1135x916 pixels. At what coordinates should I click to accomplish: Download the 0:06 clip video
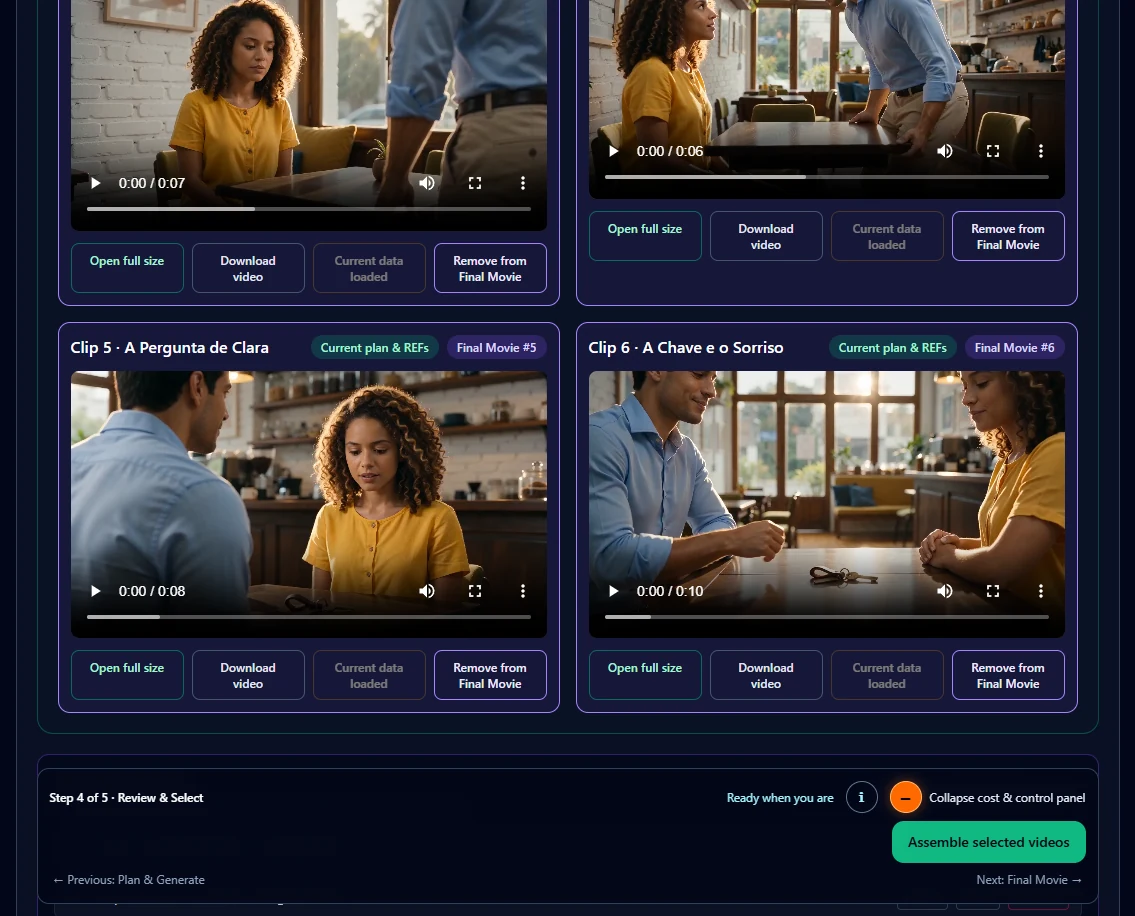coord(766,236)
